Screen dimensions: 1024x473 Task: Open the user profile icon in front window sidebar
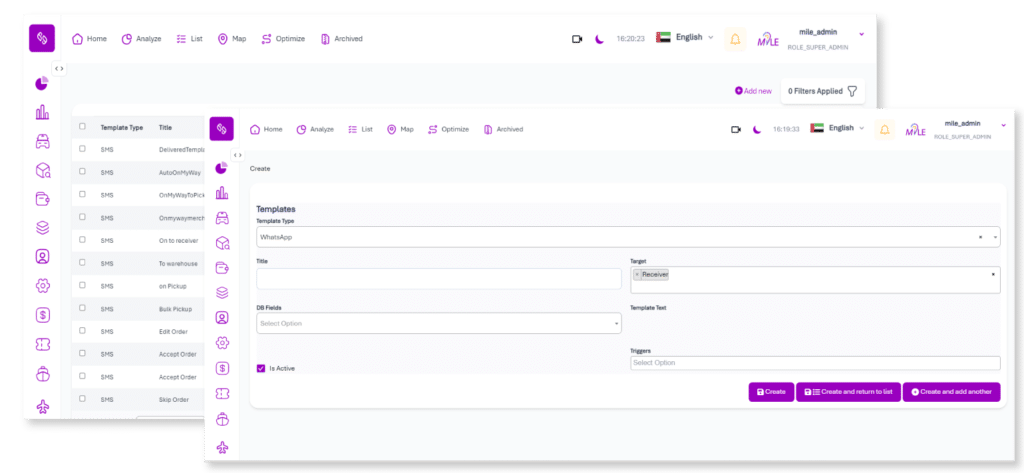222,318
